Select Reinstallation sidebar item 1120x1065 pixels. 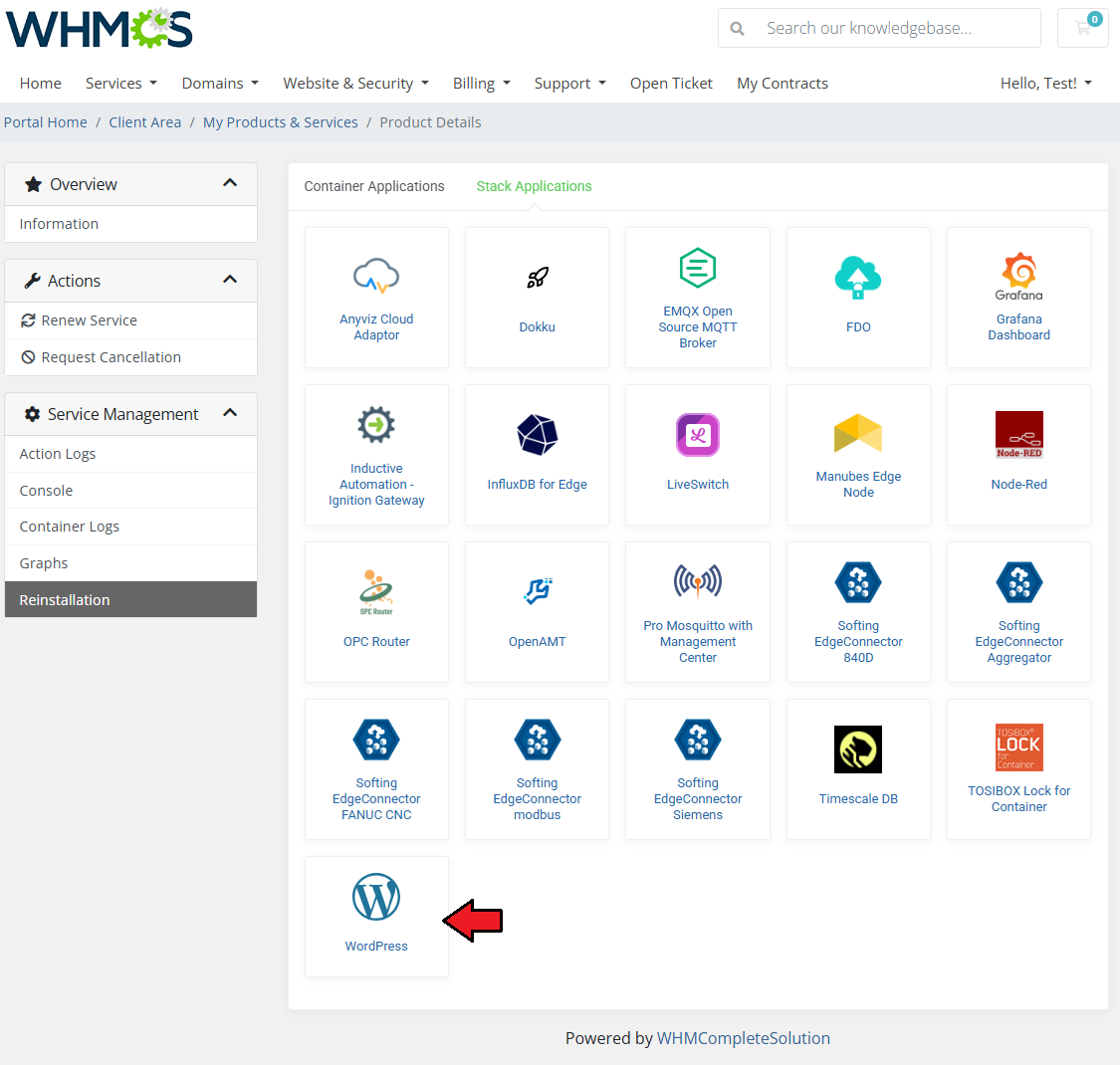(x=130, y=600)
